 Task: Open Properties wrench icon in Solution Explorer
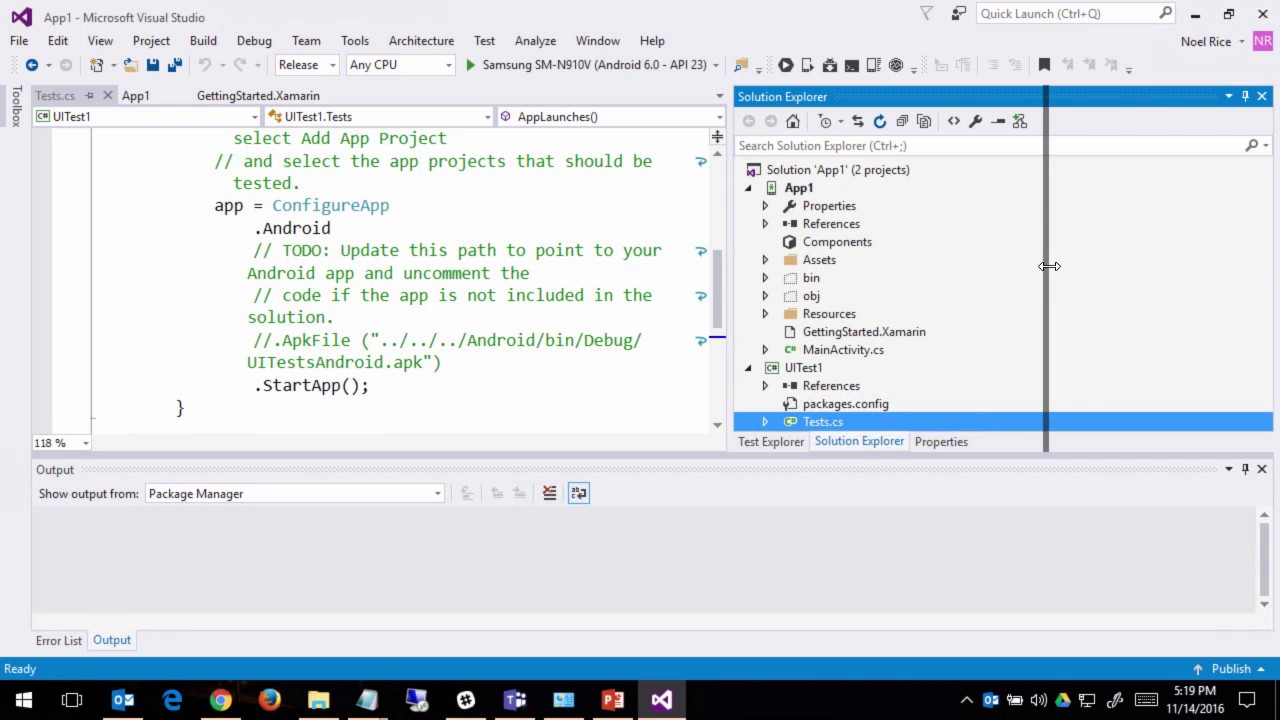point(976,121)
